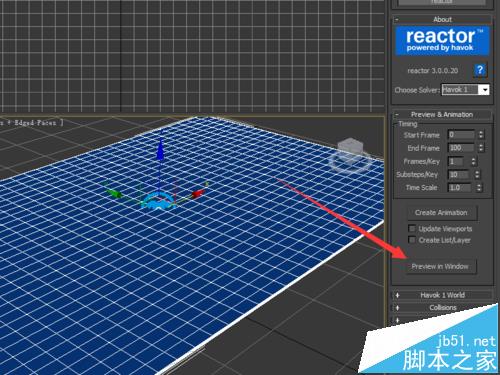This screenshot has width=500, height=375.
Task: Enable Create List/Layer checkbox
Action: tap(412, 240)
